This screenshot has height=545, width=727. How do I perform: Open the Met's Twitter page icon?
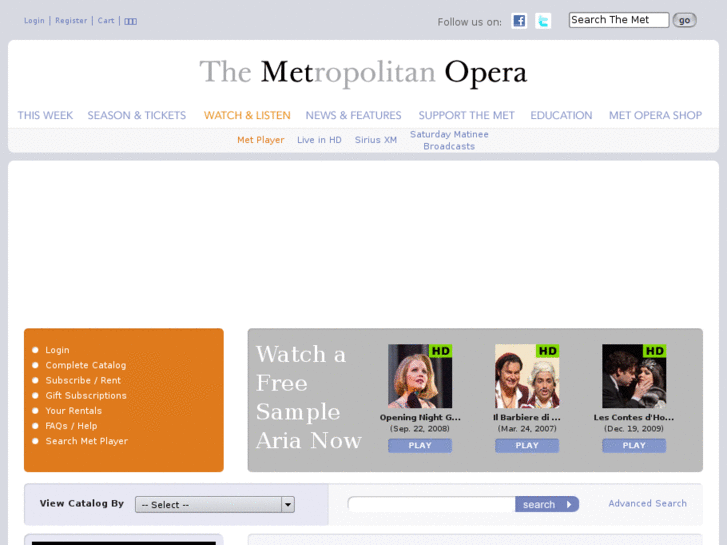pos(543,21)
